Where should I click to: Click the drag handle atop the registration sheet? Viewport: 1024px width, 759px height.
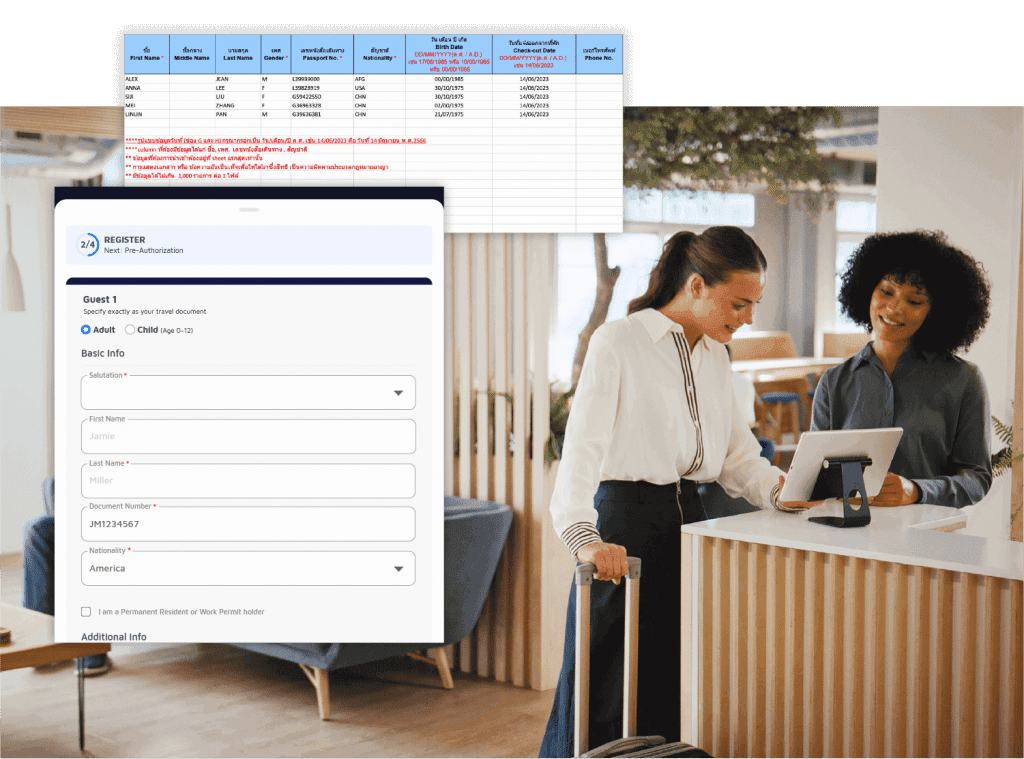247,210
